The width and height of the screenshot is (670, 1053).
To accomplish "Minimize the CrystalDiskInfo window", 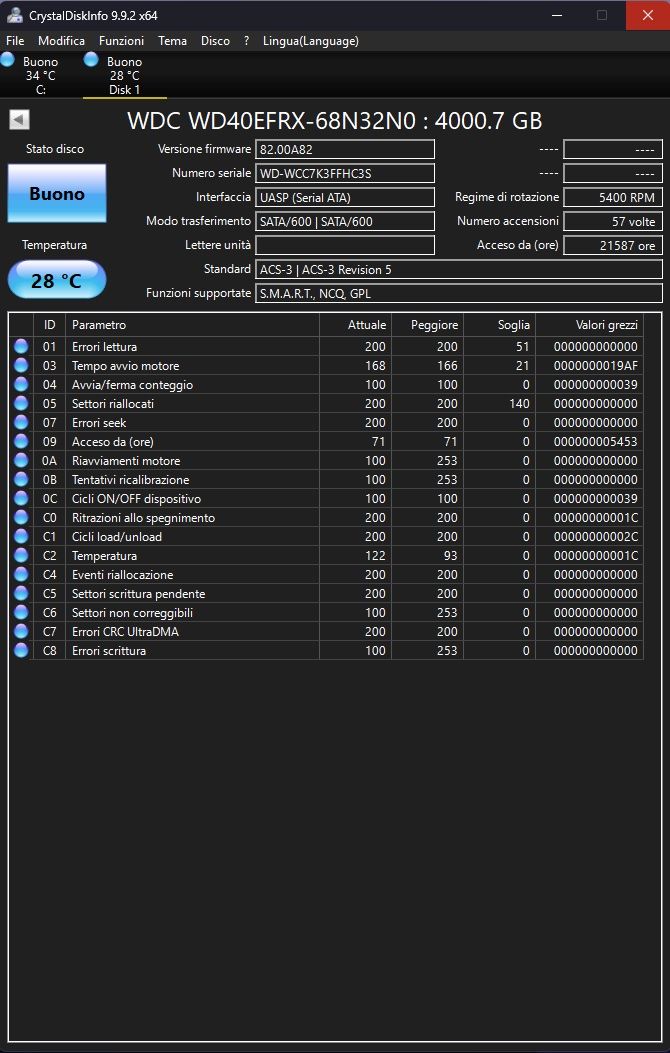I will (557, 15).
